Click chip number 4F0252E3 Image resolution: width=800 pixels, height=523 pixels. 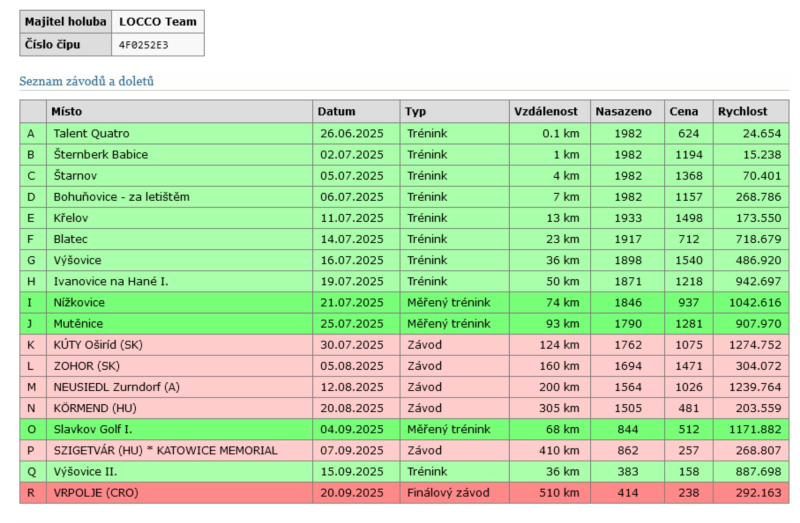click(x=144, y=45)
